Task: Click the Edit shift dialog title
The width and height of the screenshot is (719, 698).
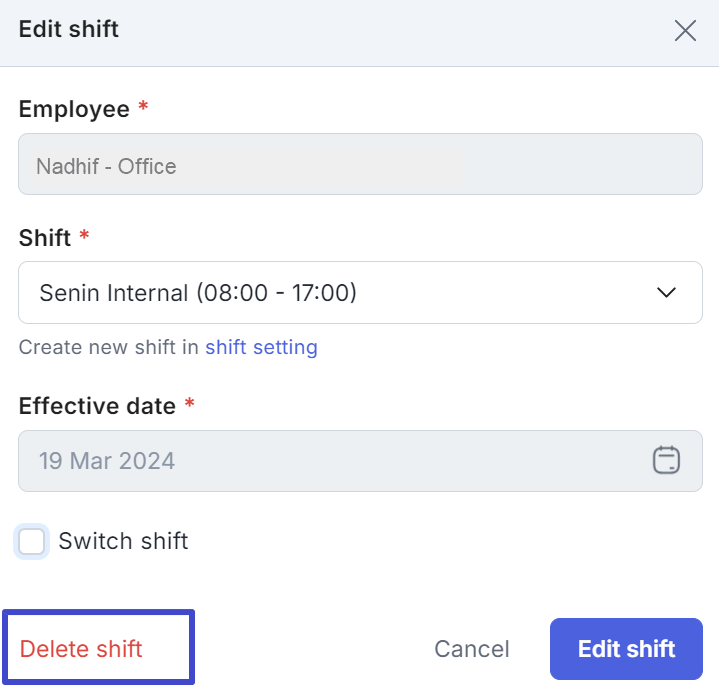Action: (x=68, y=29)
